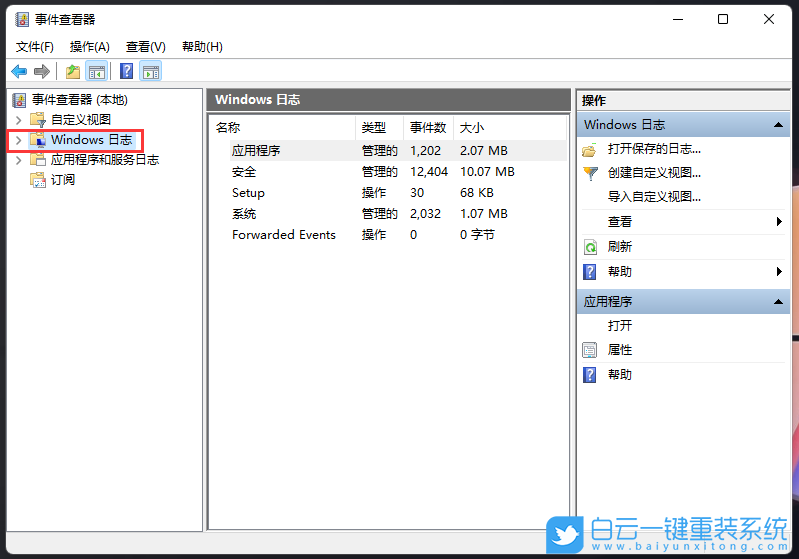
Task: Click the 2,032 event count cell
Action: [x=425, y=214]
